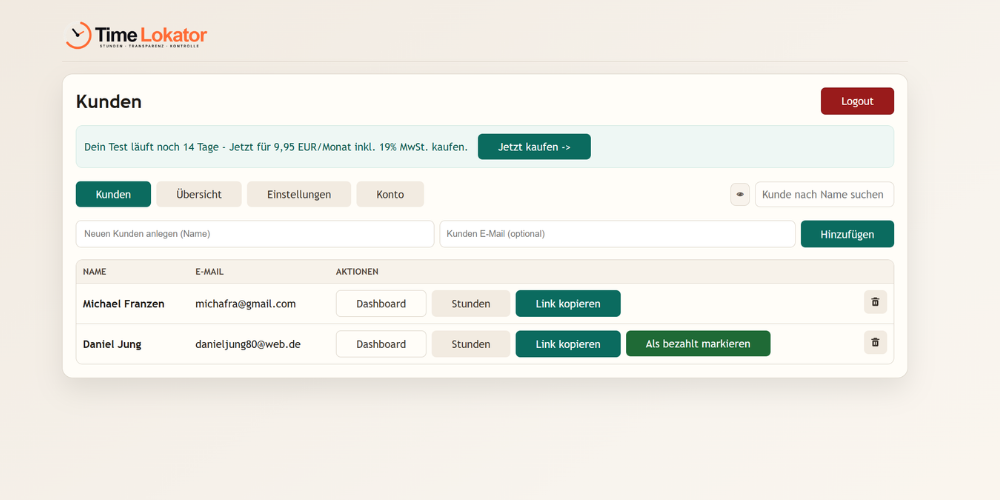Open the Übersicht tab
The image size is (1000, 500).
199,194
